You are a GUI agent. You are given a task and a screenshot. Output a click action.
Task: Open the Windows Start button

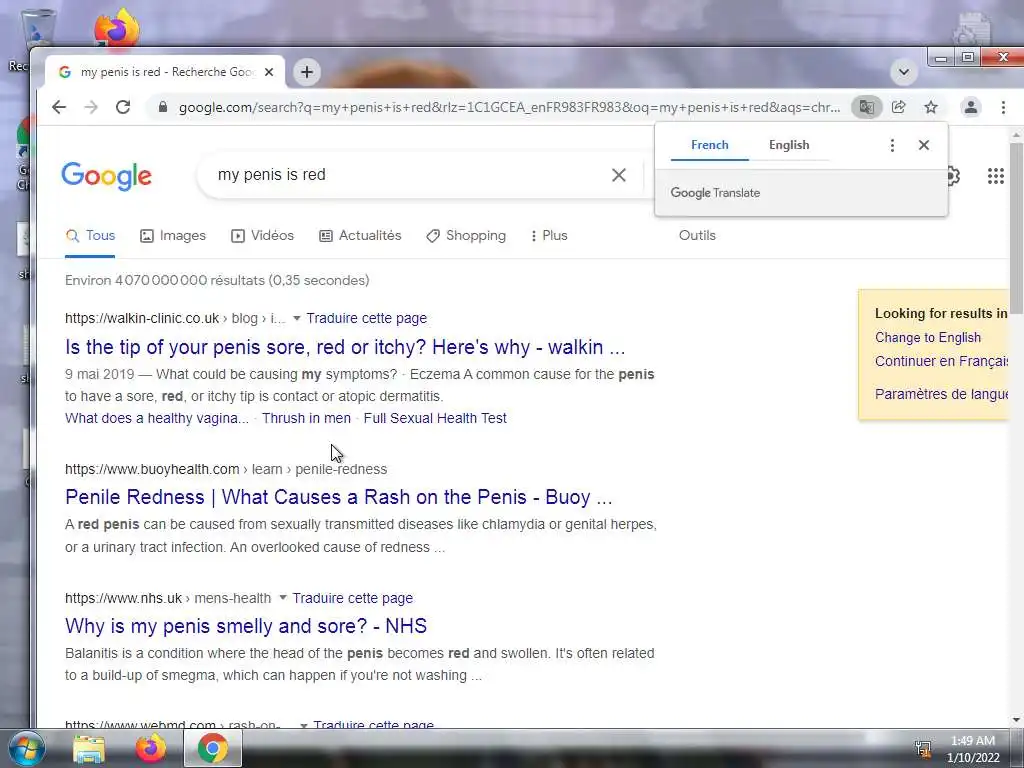pyautogui.click(x=26, y=749)
